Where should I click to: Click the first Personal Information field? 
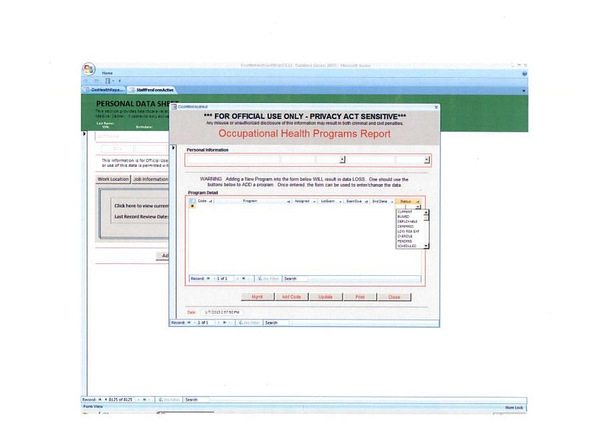(x=233, y=160)
